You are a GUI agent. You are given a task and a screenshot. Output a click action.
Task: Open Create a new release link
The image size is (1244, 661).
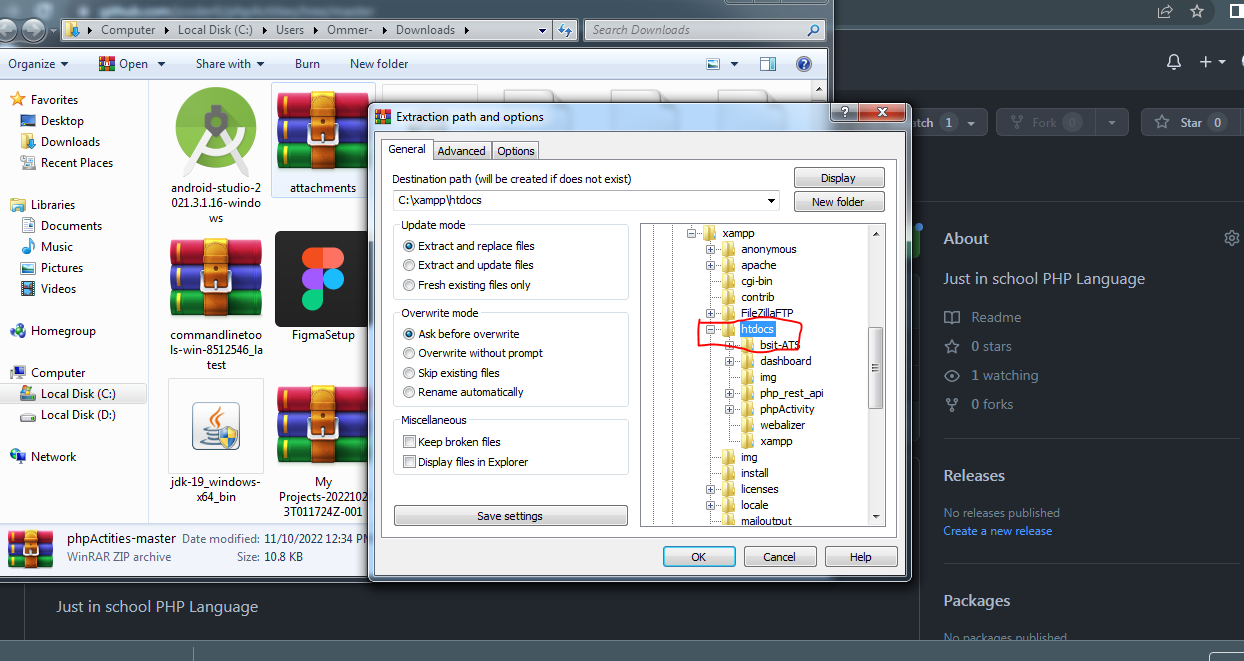[997, 531]
